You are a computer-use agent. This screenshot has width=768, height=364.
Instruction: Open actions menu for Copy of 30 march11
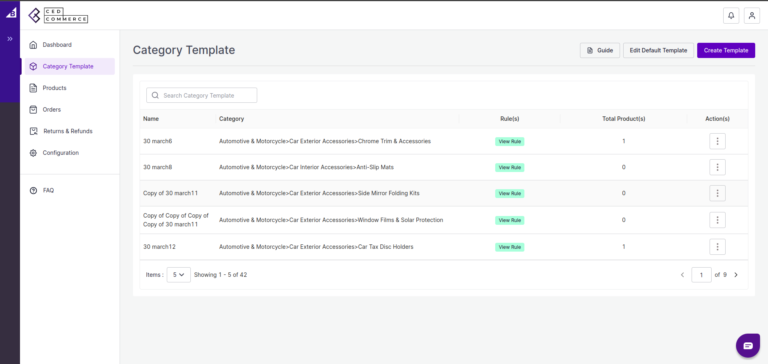pos(718,193)
